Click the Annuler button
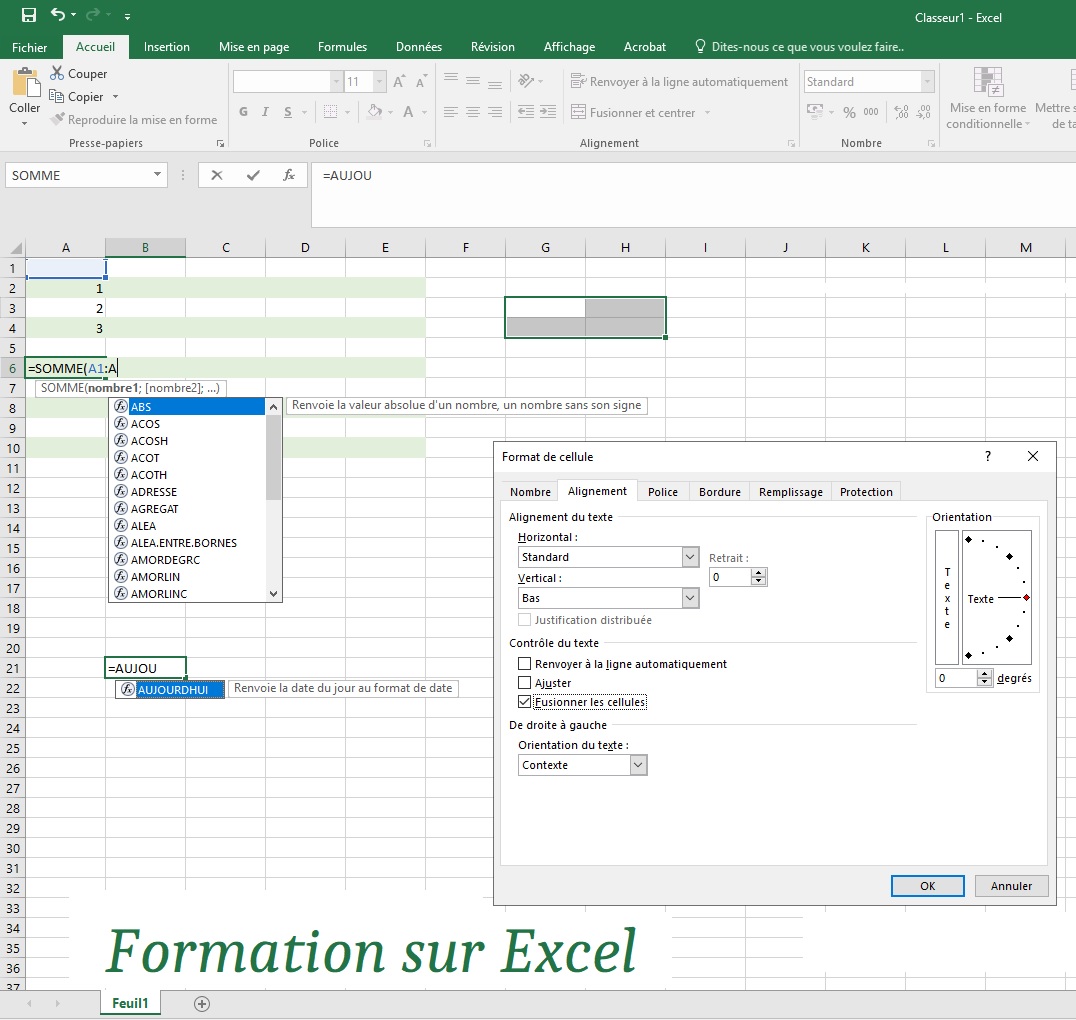The height and width of the screenshot is (1020, 1076). coord(1011,886)
